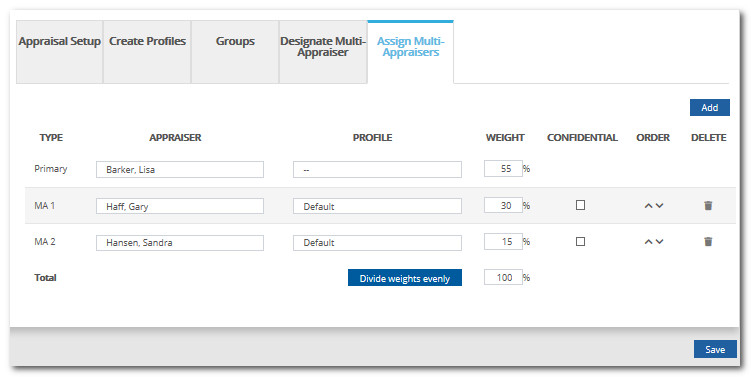Open the Designate Multi-Appraiser tab
Image resolution: width=751 pixels, height=377 pixels.
323,52
